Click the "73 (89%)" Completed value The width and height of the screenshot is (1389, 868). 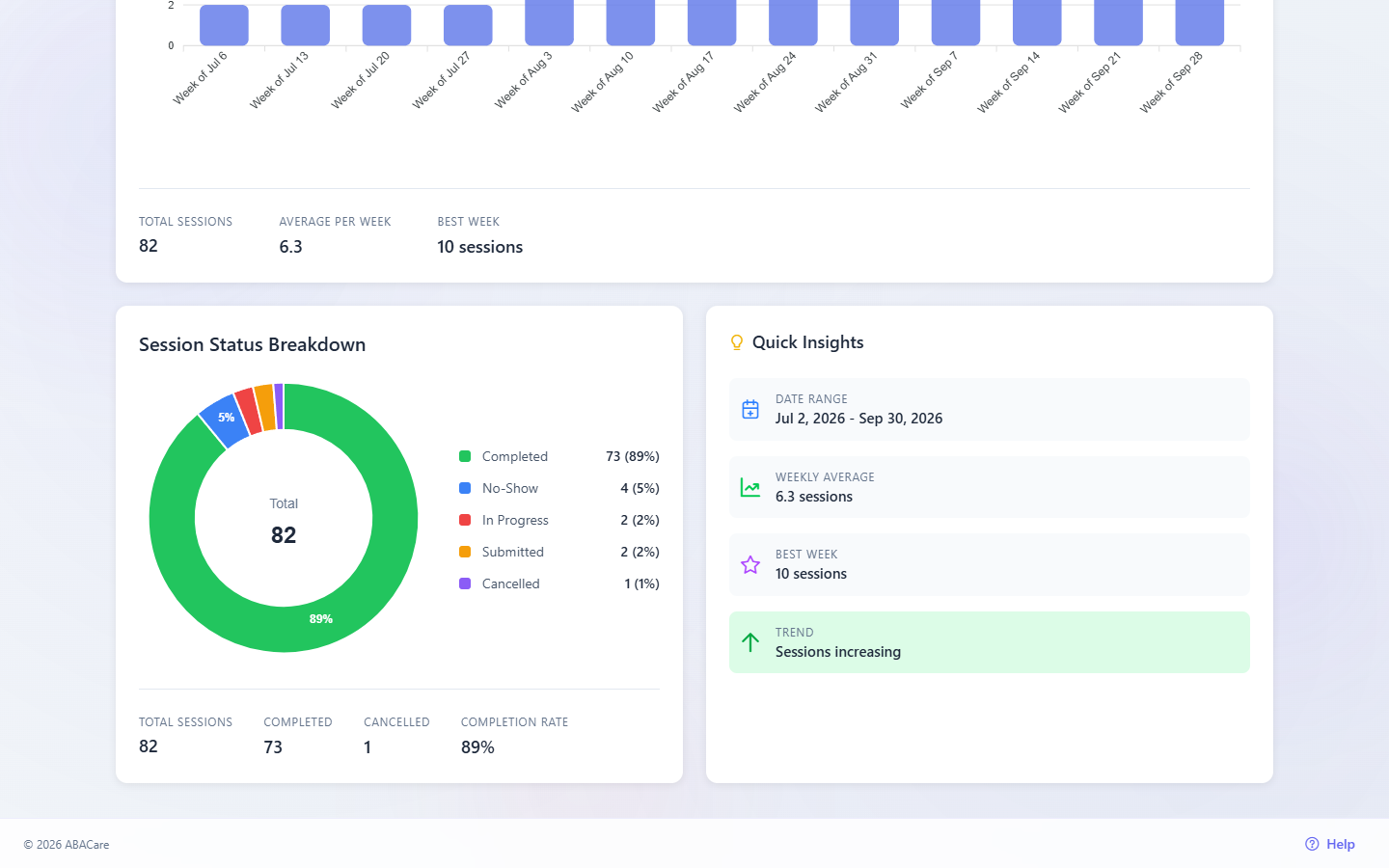[633, 456]
